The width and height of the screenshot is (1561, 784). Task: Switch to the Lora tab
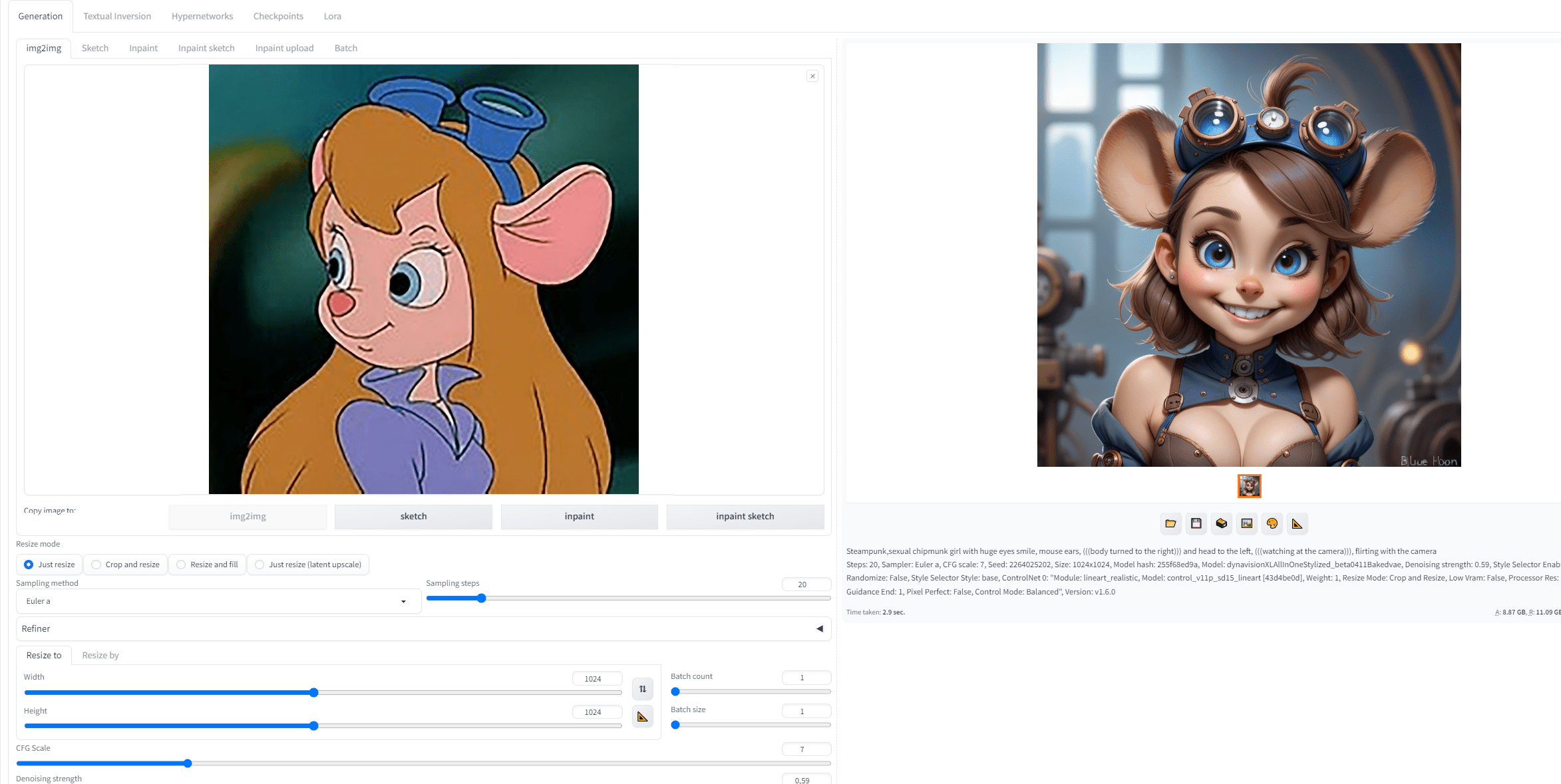tap(333, 16)
